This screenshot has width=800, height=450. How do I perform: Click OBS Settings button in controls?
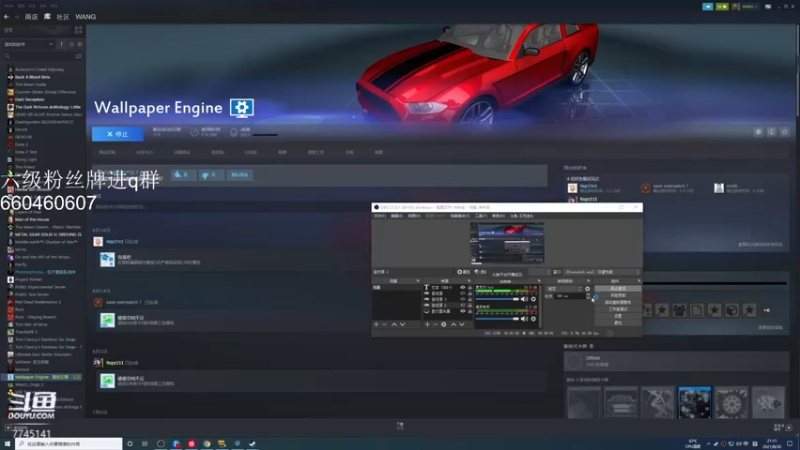618,316
